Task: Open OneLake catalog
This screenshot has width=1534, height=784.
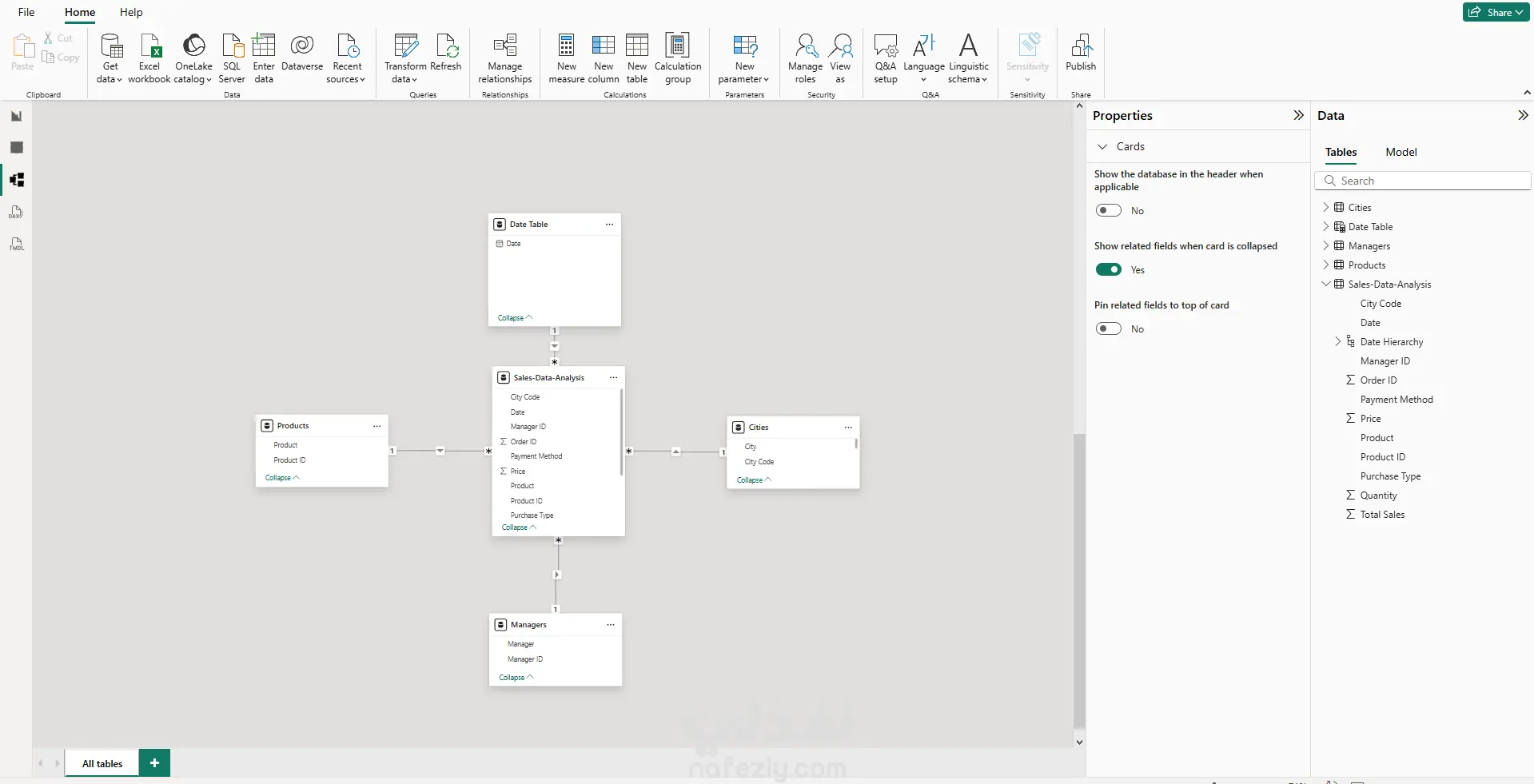Action: pyautogui.click(x=193, y=58)
